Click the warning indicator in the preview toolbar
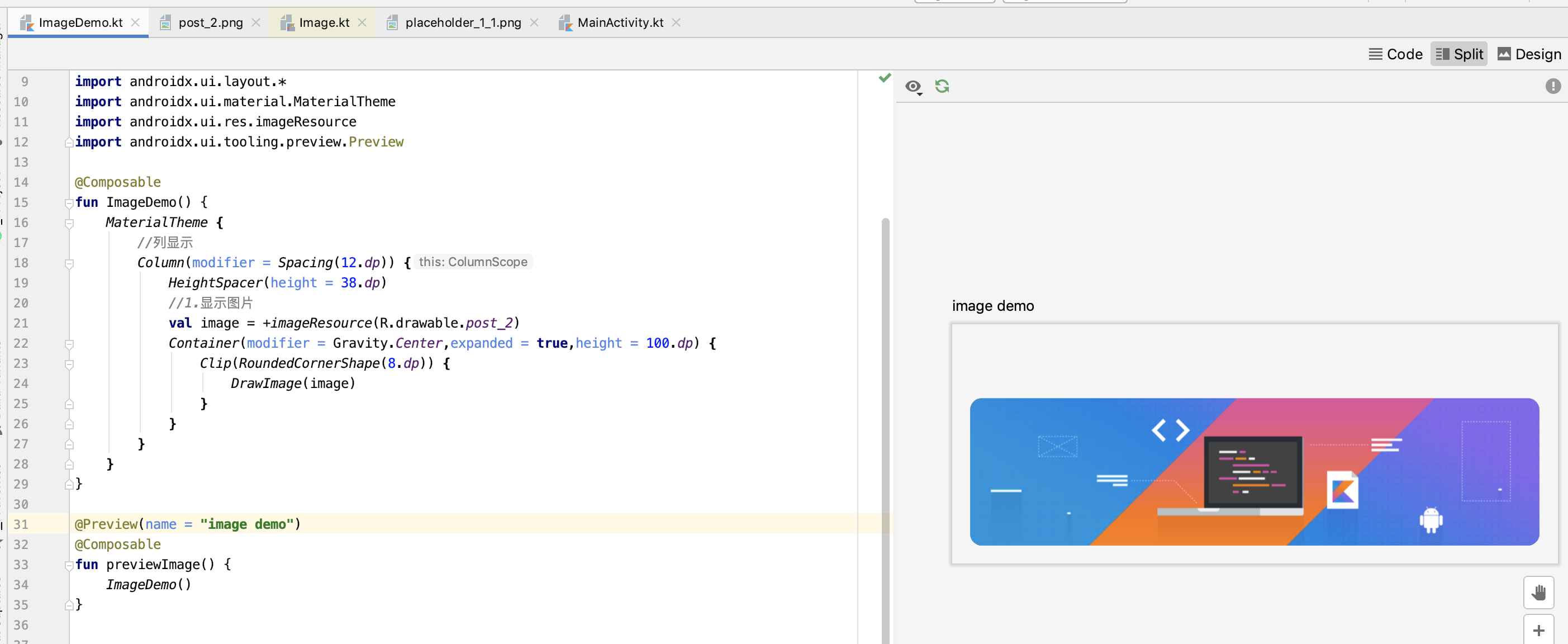The height and width of the screenshot is (644, 1568). click(1552, 87)
